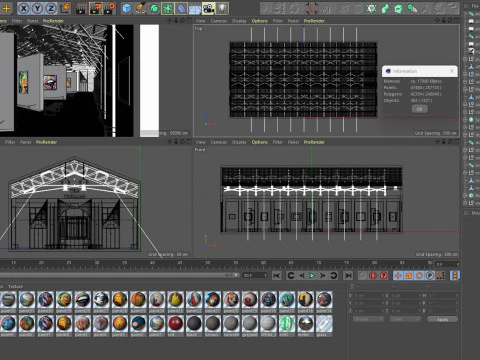Image resolution: width=480 pixels, height=360 pixels.
Task: Jump to next keyframe
Action: pyautogui.click(x=333, y=275)
